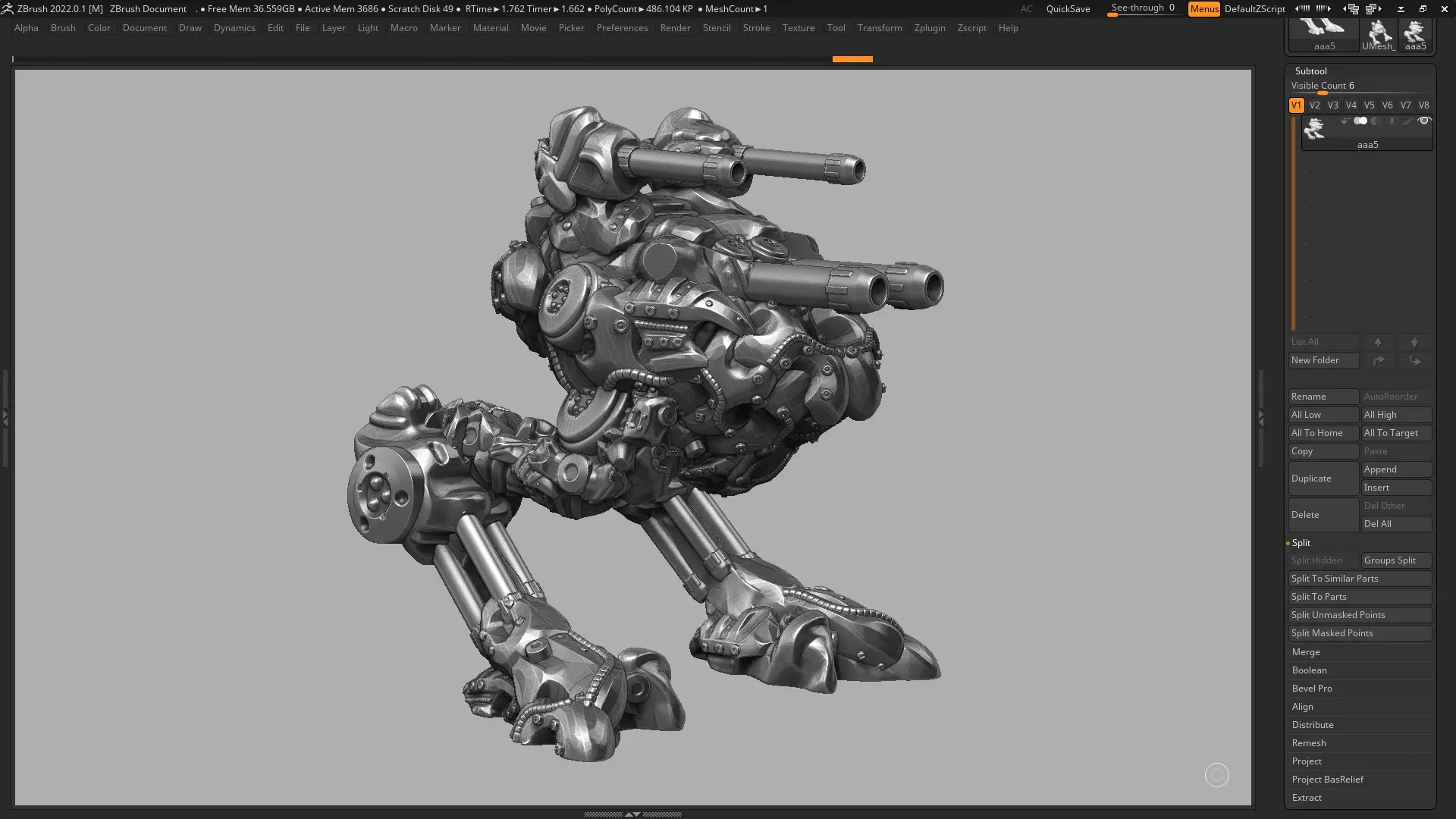The image size is (1456, 819).
Task: Click the polypaint brush icon on aaa5 subtool
Action: 1408,121
